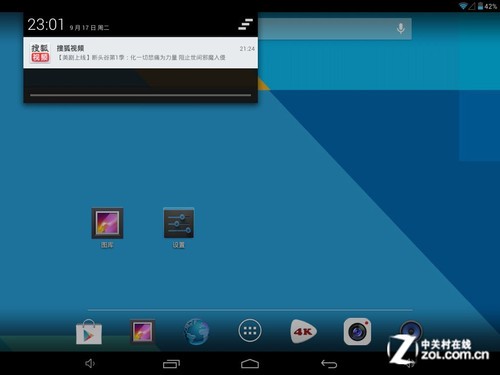Tap the 23:01 clock in notification panel
500x375 pixels.
coord(46,24)
